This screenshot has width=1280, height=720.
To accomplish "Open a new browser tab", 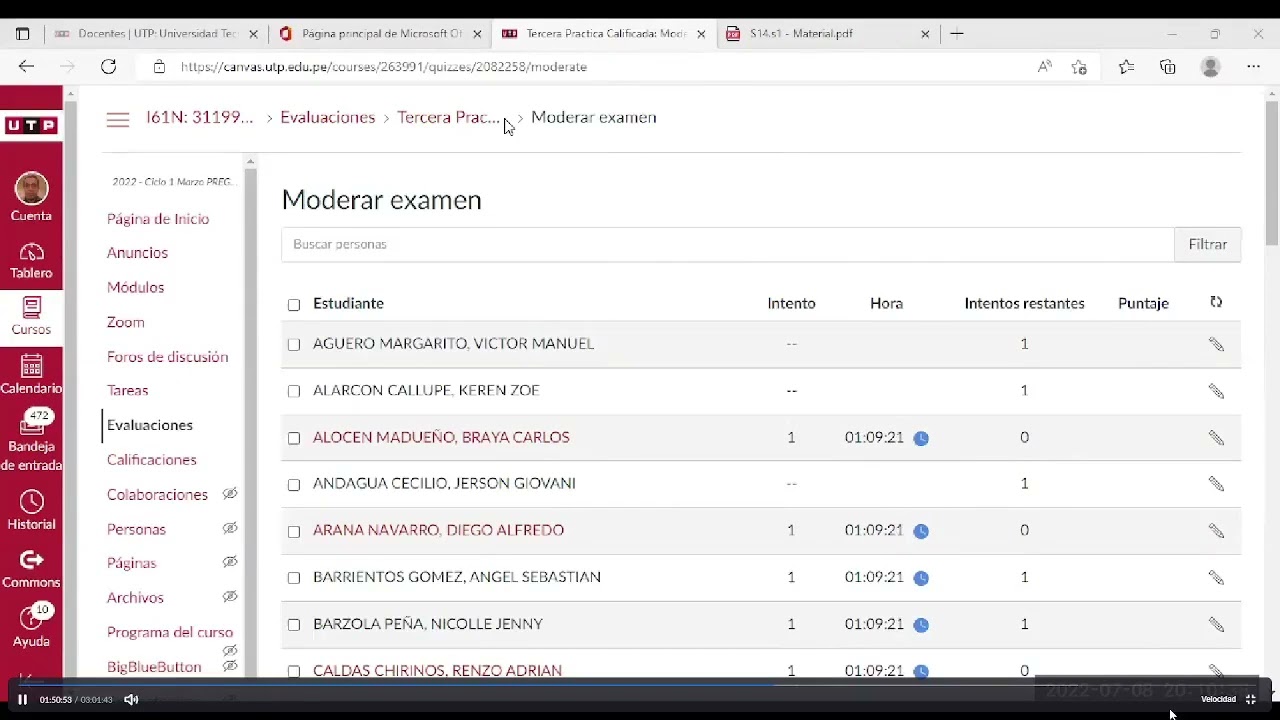I will click(957, 34).
